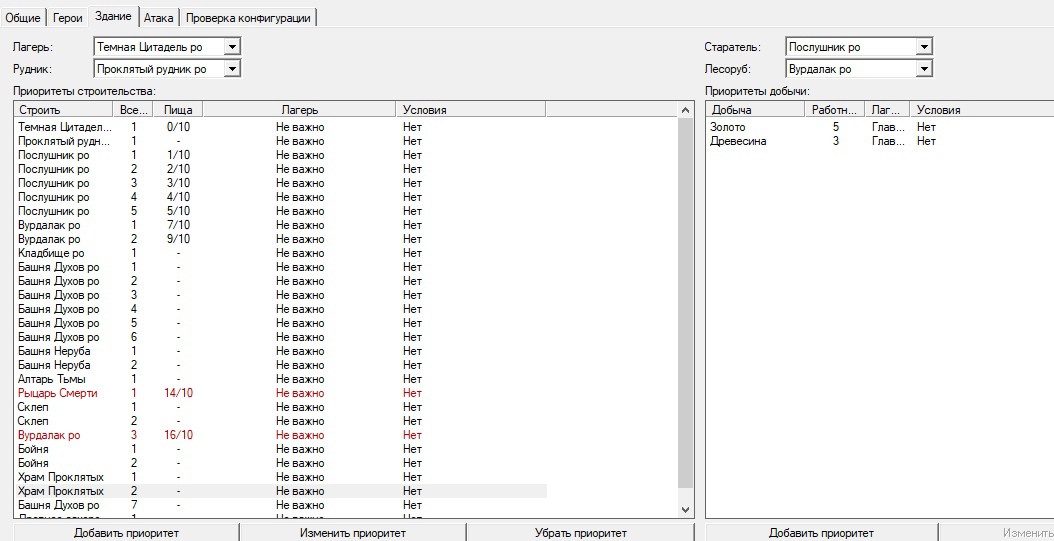Click Лаг... header in resource list
The height and width of the screenshot is (541, 1054).
887,110
